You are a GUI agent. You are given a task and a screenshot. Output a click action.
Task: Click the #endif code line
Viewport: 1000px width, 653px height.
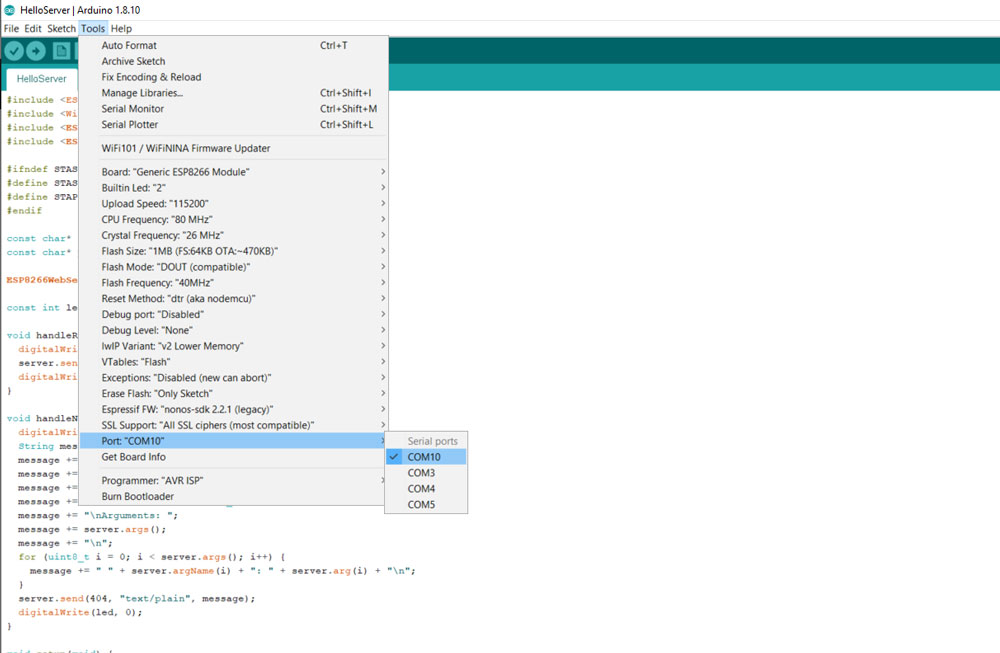[x=24, y=210]
